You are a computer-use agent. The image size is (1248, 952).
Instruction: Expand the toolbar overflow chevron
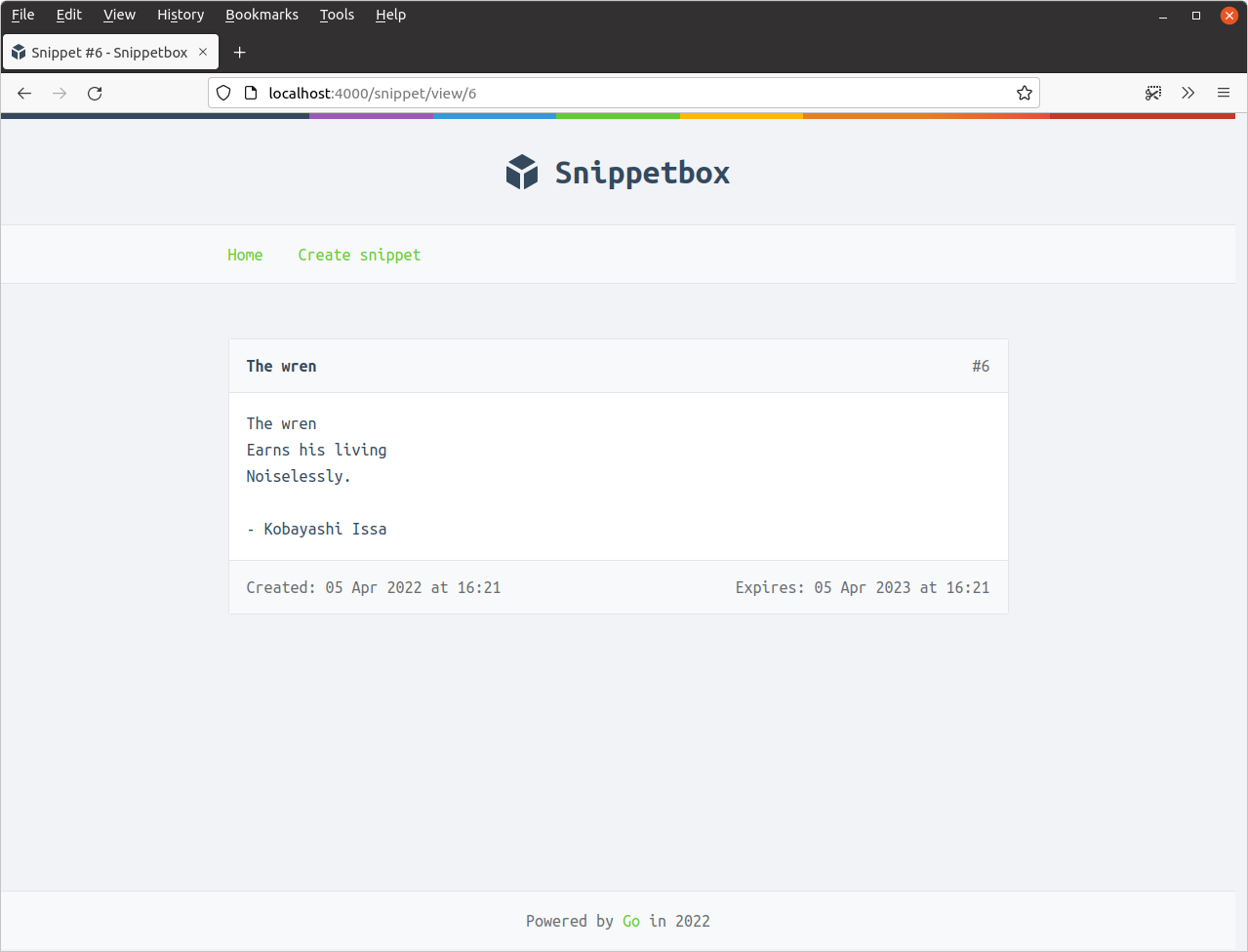click(x=1188, y=94)
